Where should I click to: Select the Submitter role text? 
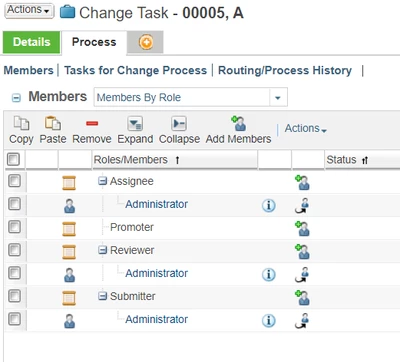133,296
